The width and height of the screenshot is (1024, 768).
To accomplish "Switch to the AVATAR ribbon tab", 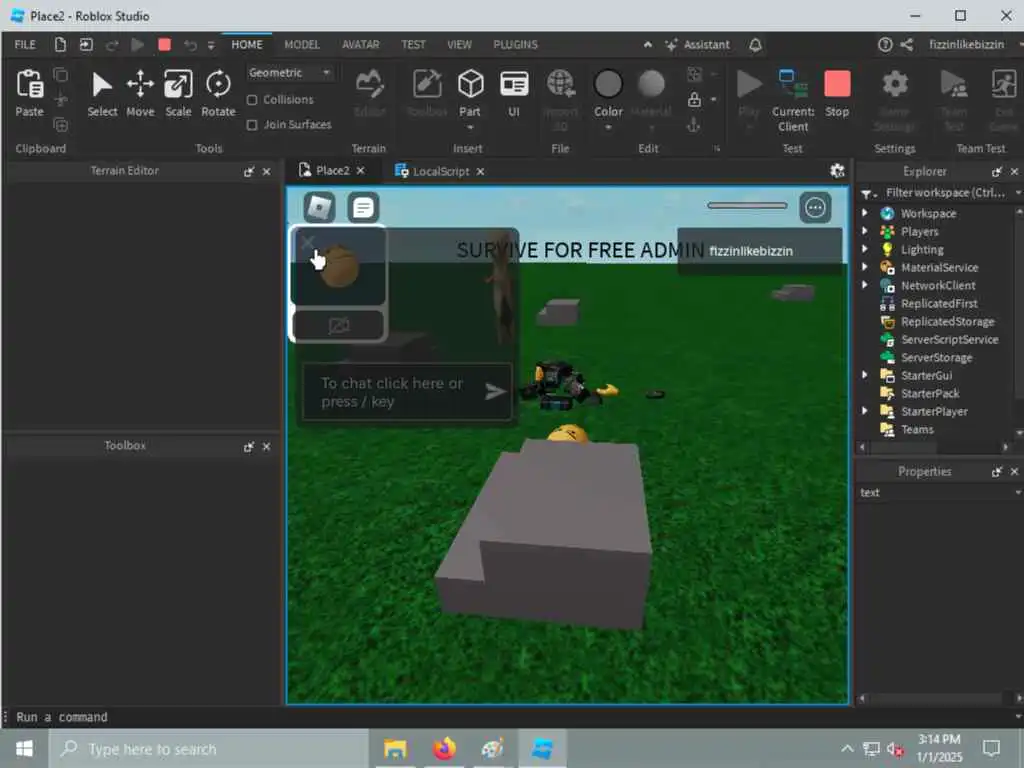I will point(360,44).
